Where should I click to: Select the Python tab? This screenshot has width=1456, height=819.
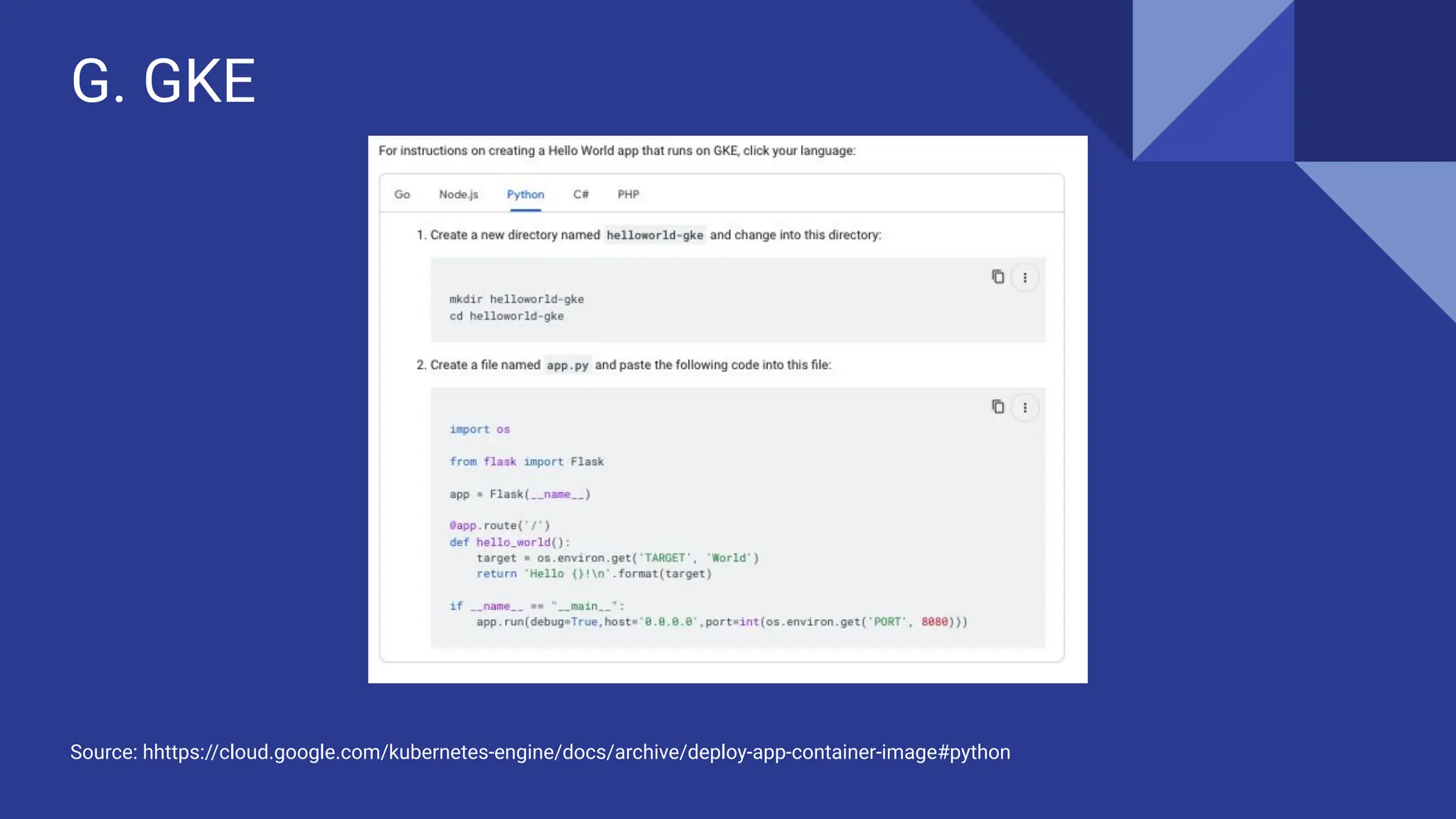tap(525, 194)
